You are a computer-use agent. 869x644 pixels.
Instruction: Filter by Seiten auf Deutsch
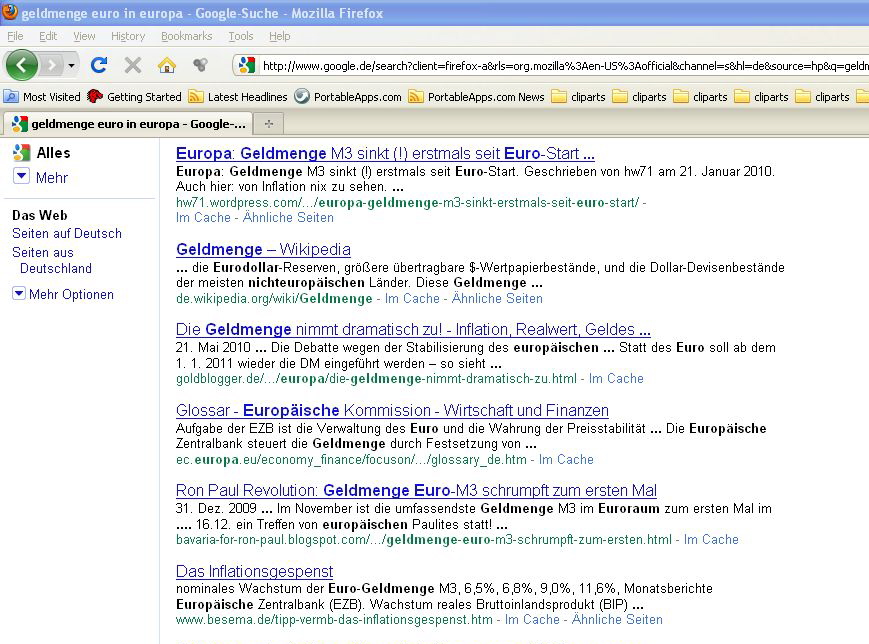67,233
